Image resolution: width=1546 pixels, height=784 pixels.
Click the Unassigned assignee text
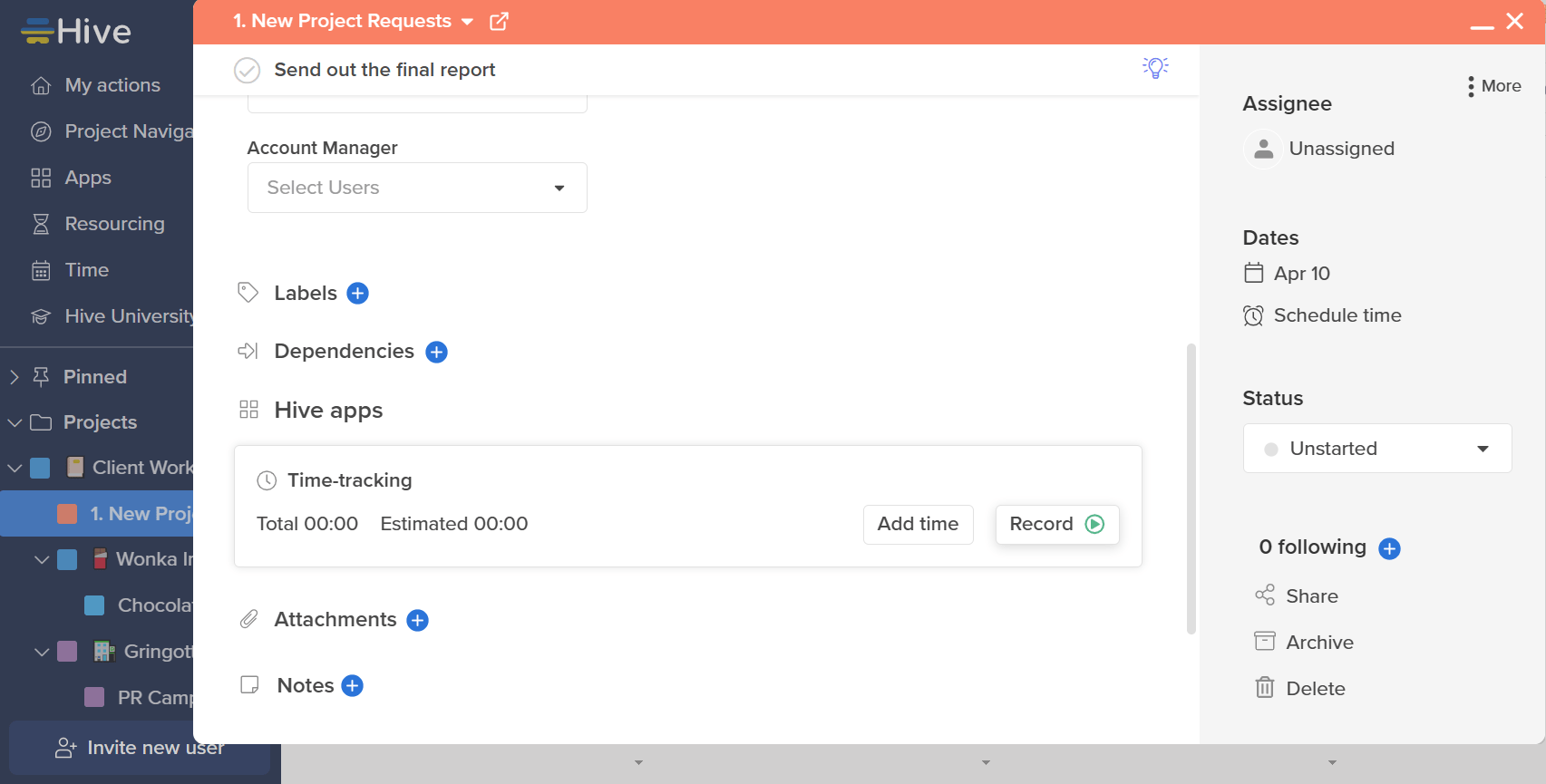click(x=1342, y=149)
